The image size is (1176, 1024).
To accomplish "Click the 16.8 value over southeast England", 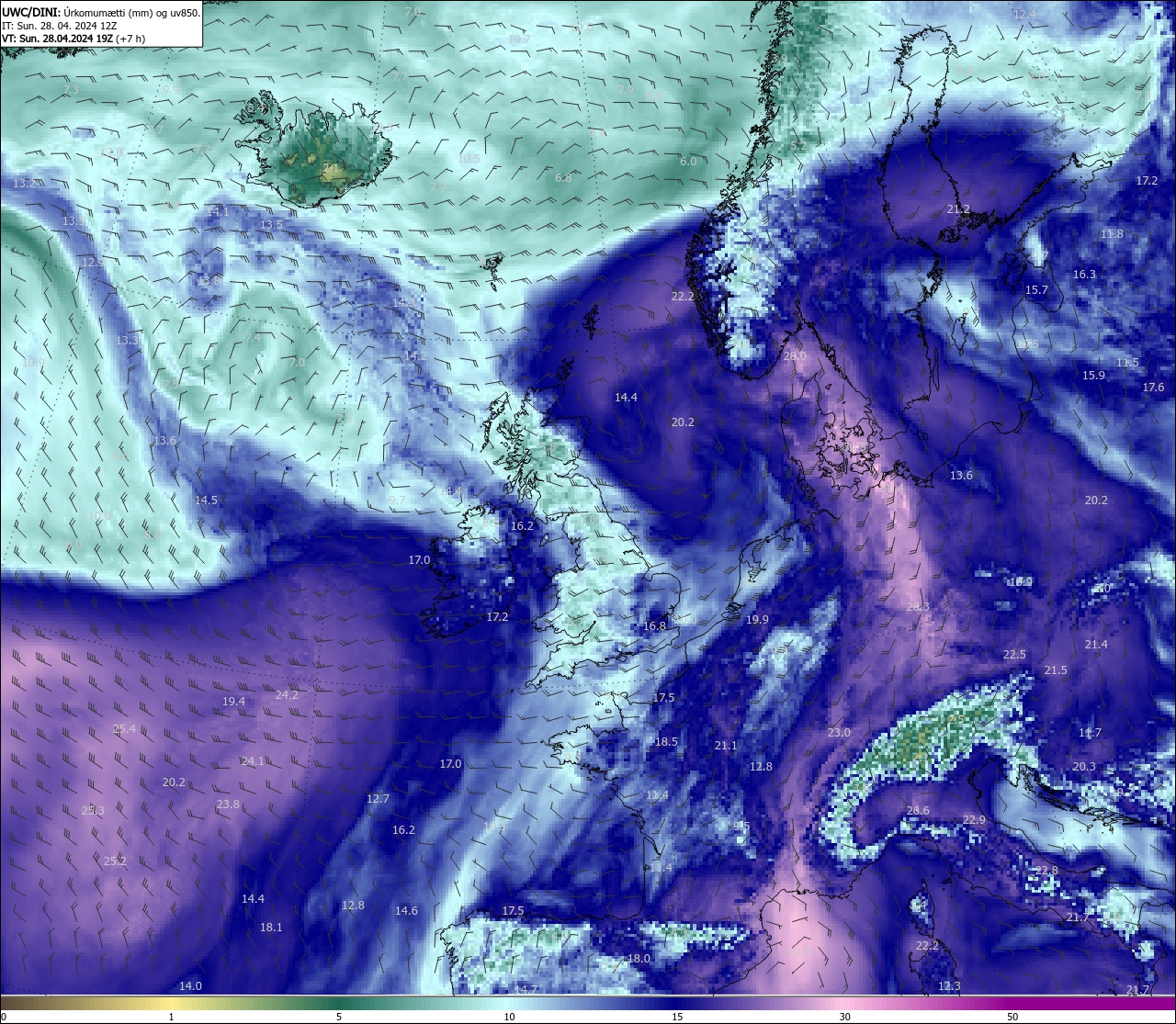I will click(654, 625).
